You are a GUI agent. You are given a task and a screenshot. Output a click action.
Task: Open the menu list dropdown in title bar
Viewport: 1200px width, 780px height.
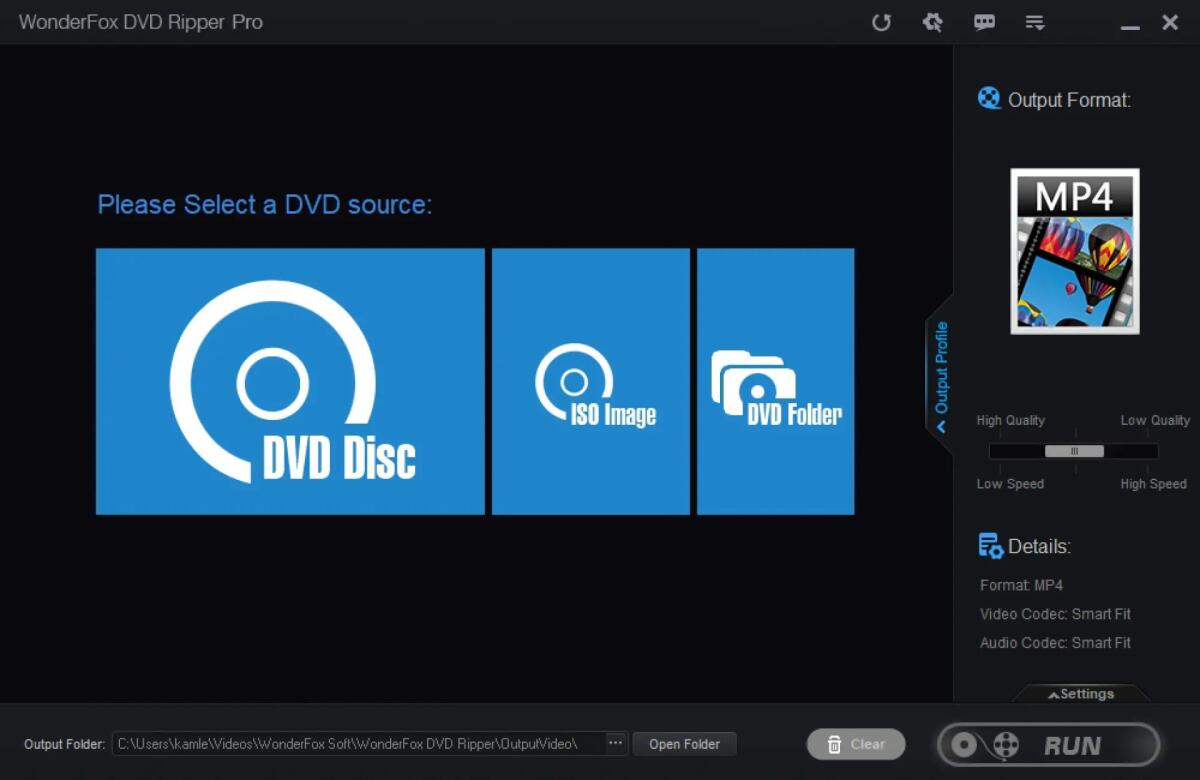1035,22
